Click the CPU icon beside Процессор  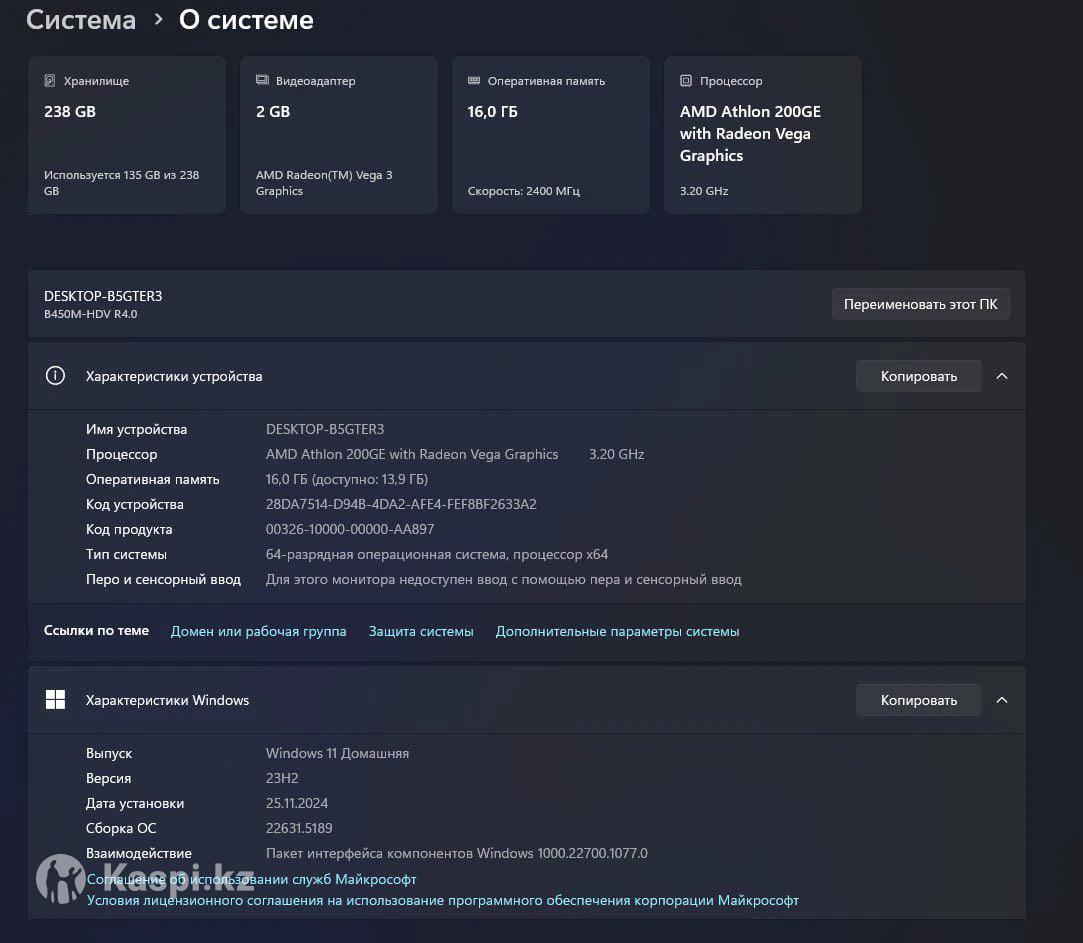click(686, 81)
